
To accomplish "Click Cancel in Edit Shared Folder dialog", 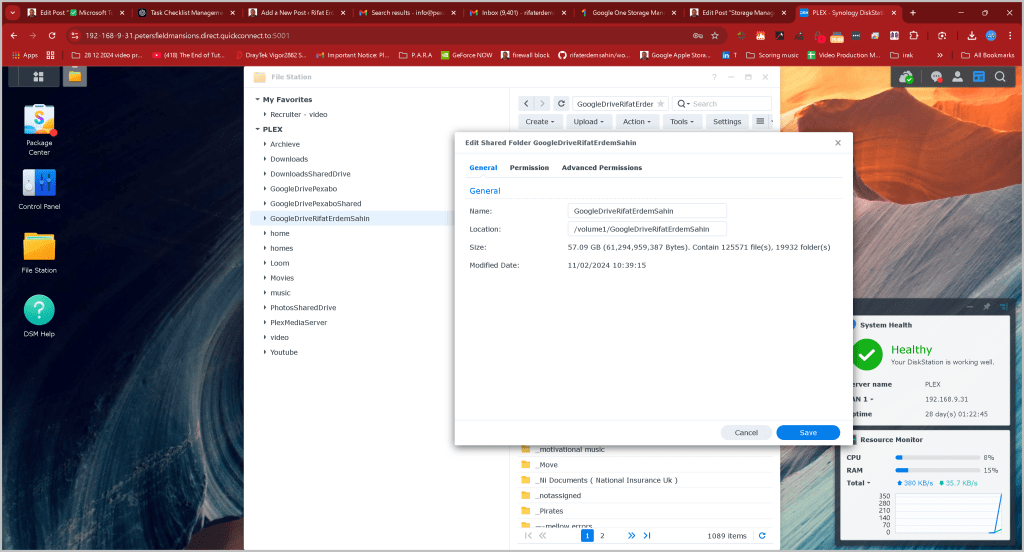I will click(746, 432).
